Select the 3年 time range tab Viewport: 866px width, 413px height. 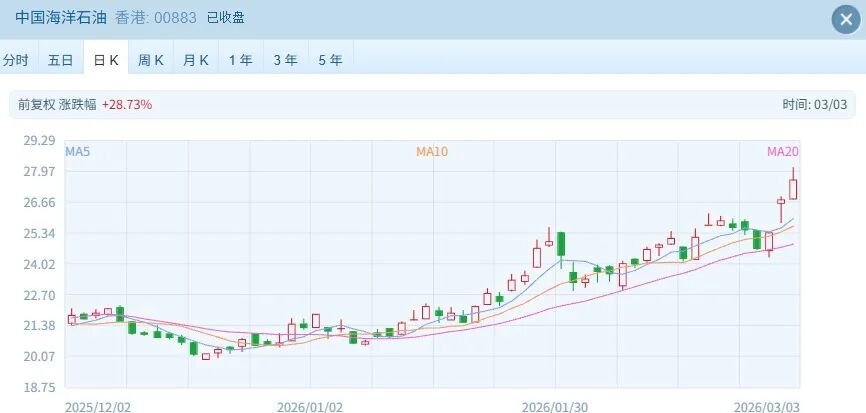285,60
